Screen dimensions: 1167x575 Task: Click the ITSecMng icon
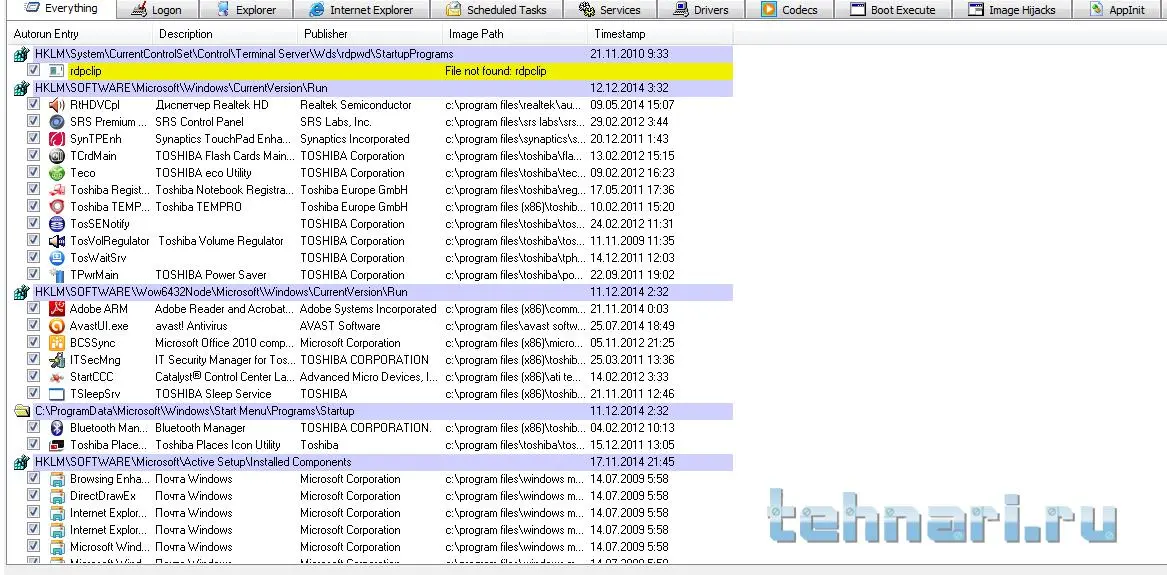(x=57, y=360)
